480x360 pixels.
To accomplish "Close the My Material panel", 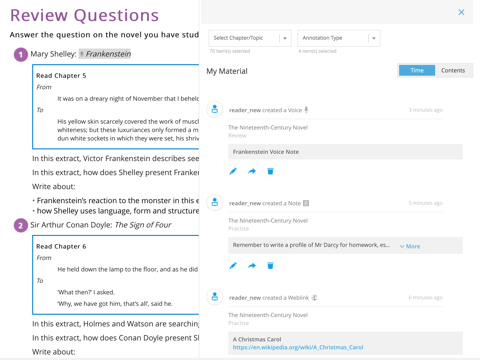I will click(461, 12).
